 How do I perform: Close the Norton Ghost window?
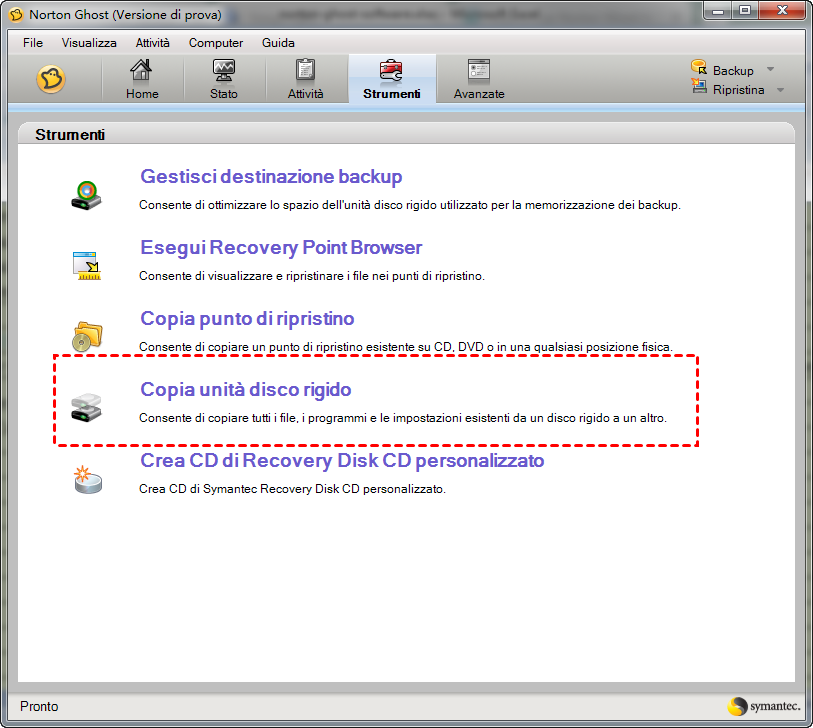(782, 10)
